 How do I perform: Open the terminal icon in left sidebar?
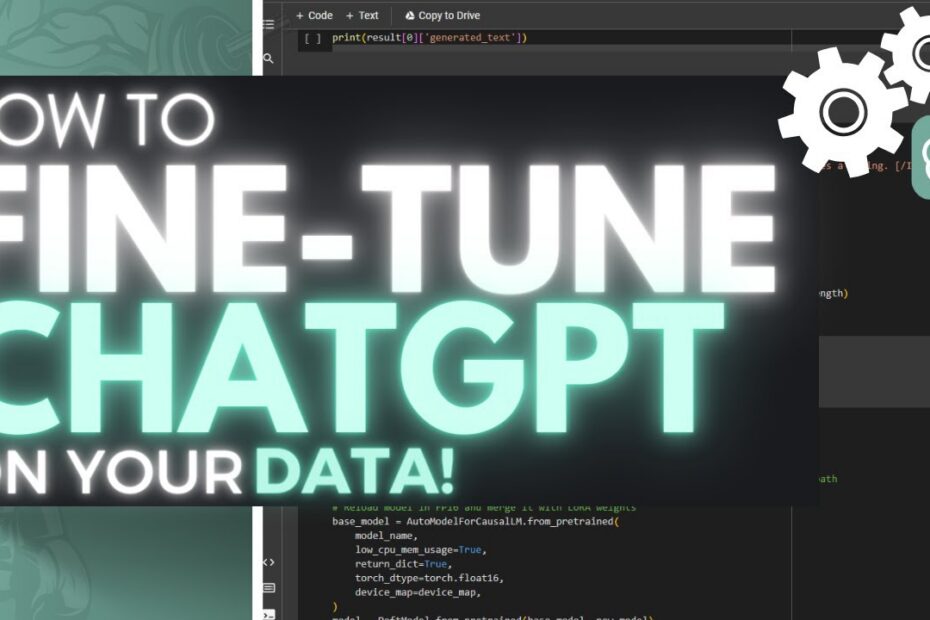[269, 615]
